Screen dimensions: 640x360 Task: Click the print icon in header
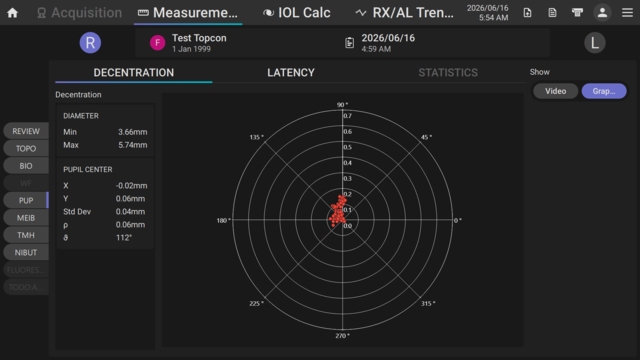tap(577, 13)
